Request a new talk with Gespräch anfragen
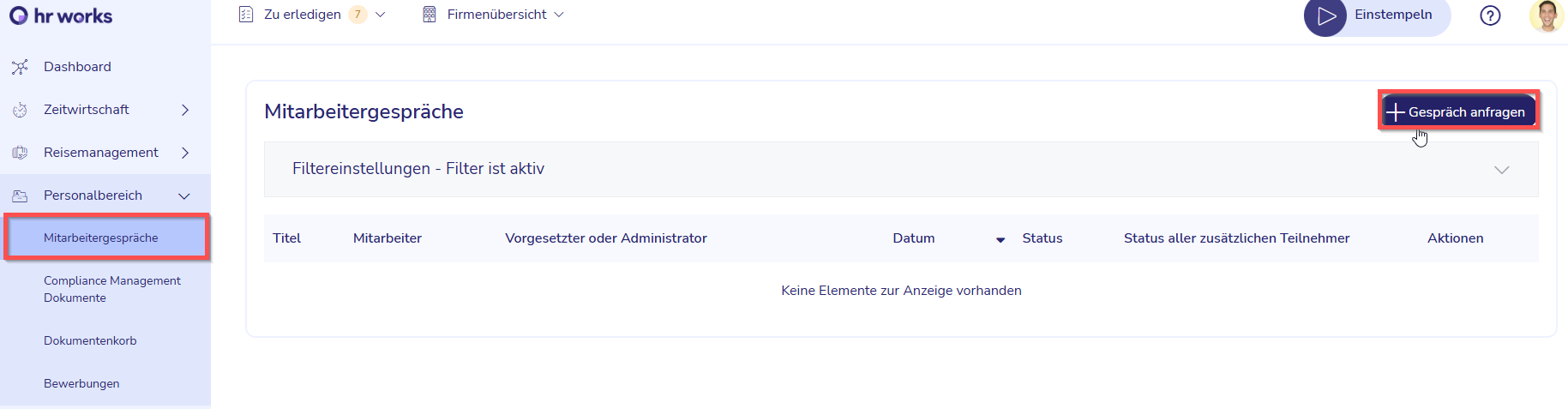The width and height of the screenshot is (1568, 409). click(x=1458, y=111)
